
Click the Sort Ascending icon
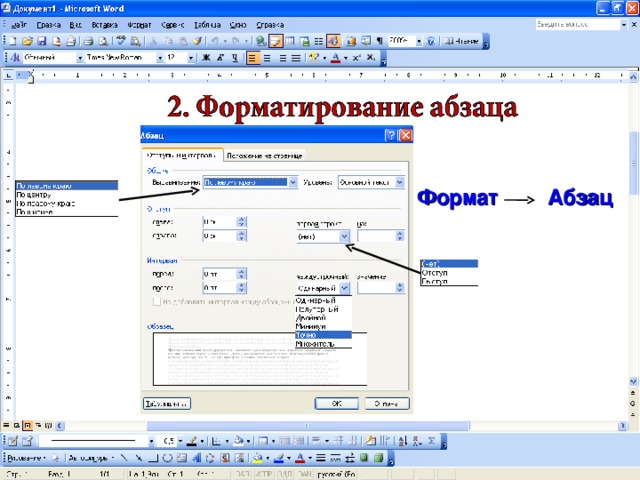pos(402,441)
